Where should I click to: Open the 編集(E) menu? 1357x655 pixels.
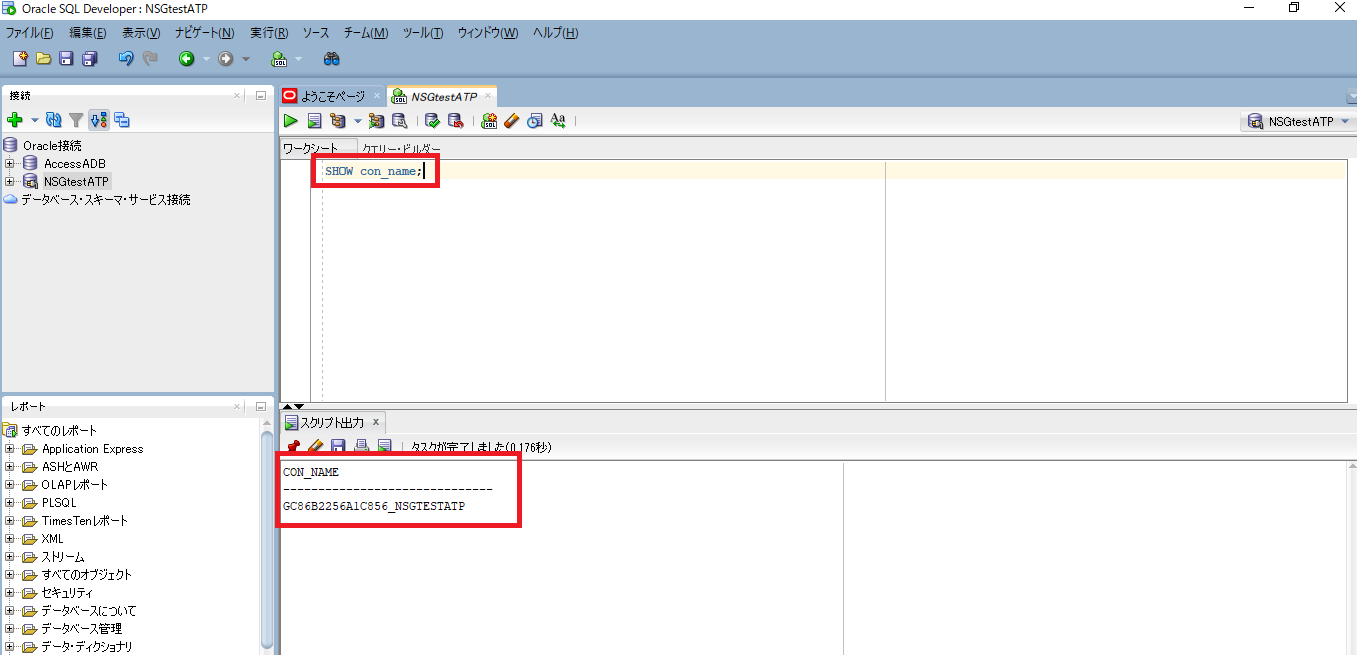(x=88, y=33)
